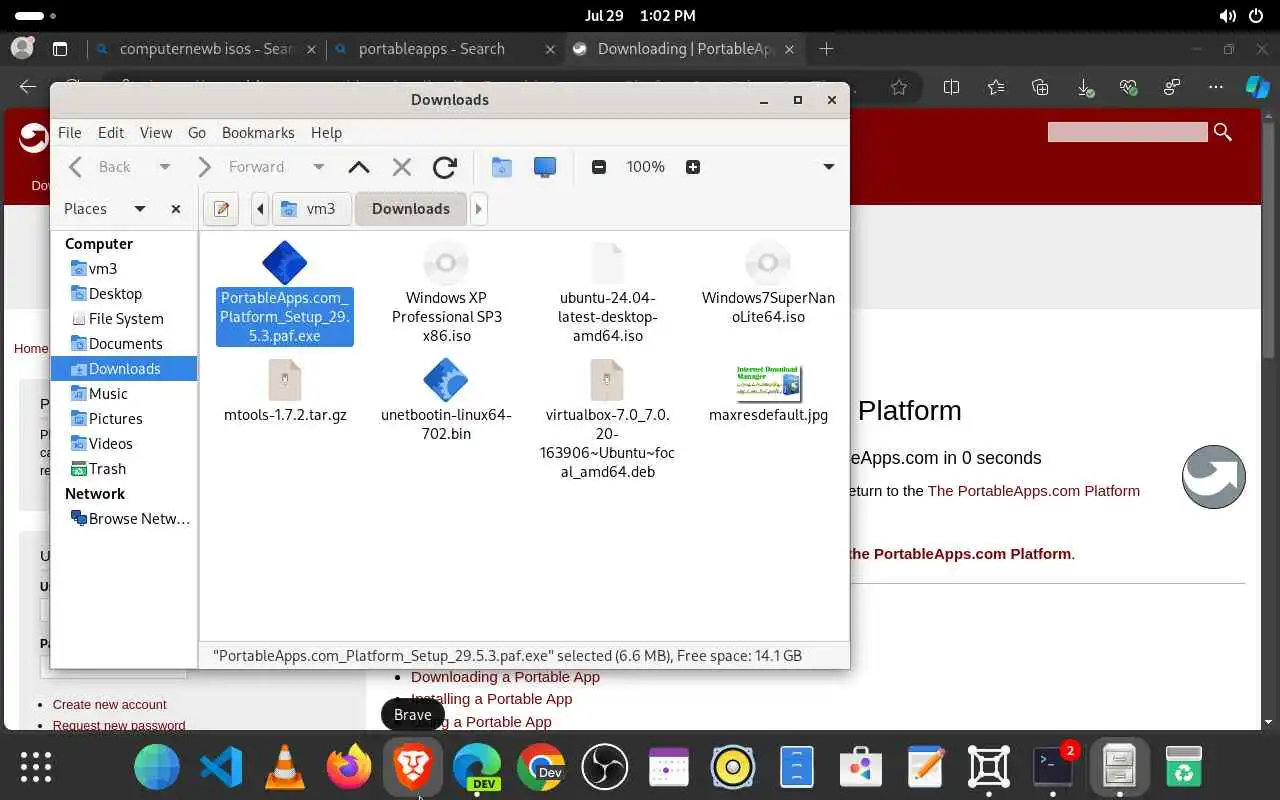This screenshot has width=1280, height=800.
Task: Open new browser tab
Action: pyautogui.click(x=826, y=49)
